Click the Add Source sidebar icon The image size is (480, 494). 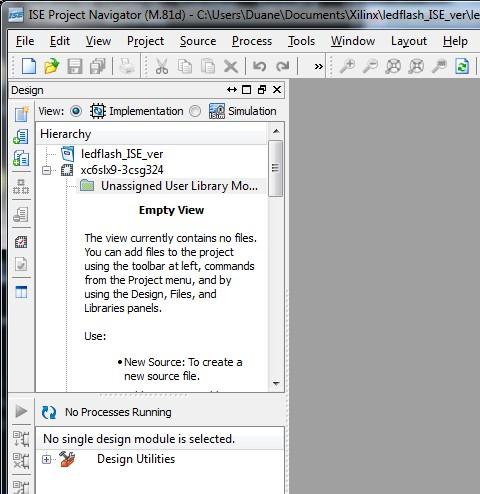(21, 137)
